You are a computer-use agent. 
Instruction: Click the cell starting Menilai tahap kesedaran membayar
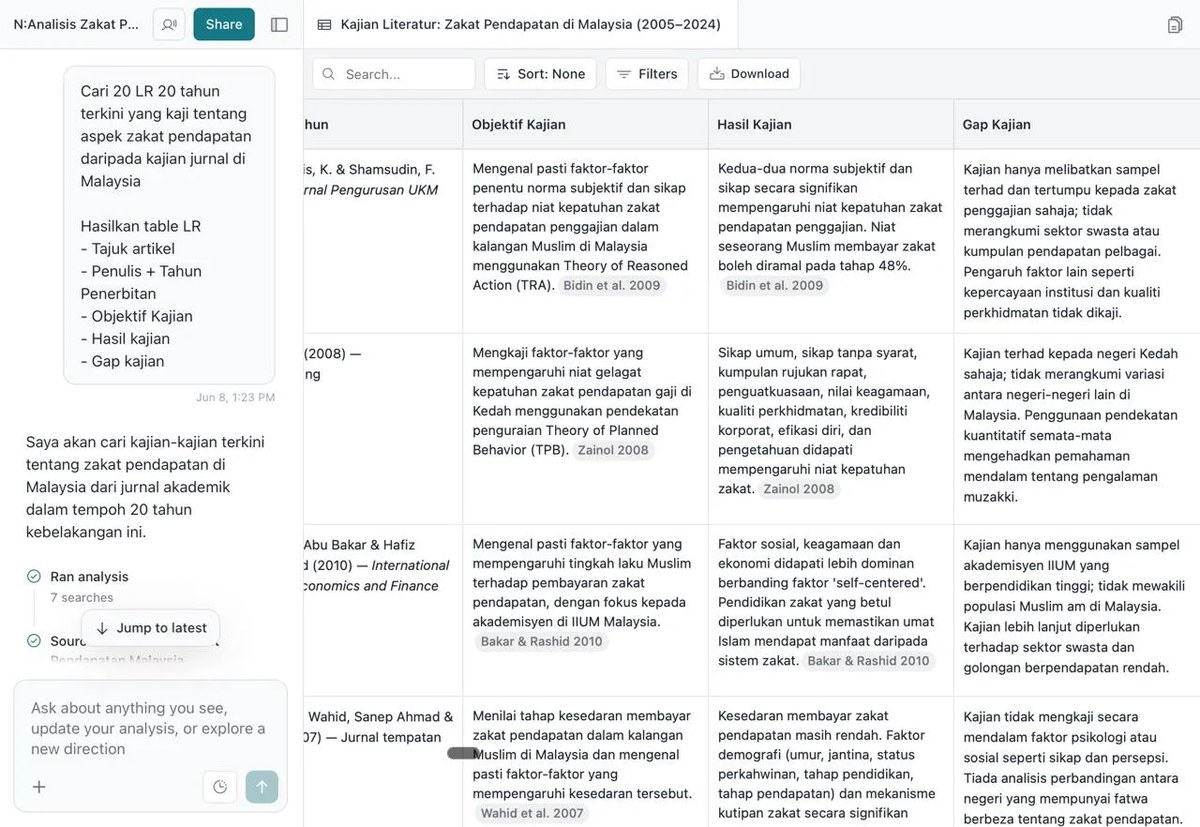(x=585, y=762)
